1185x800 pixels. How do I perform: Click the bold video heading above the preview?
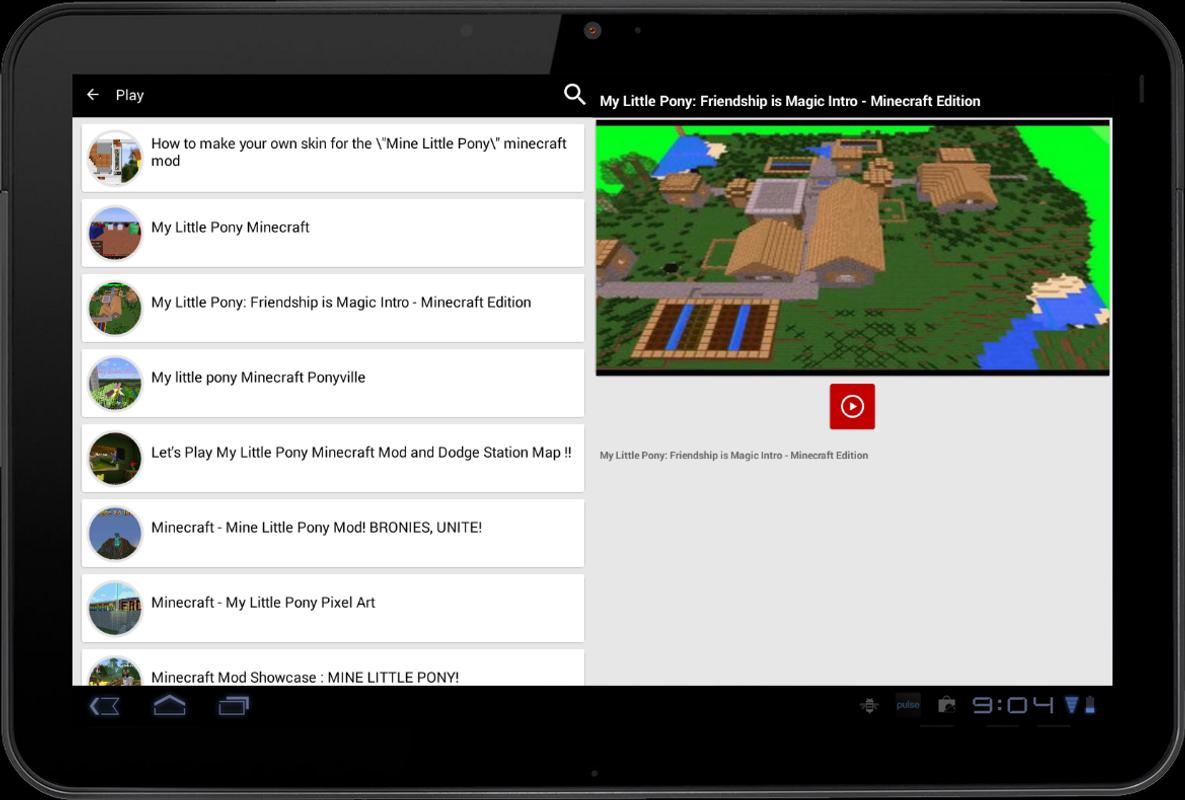coord(790,101)
